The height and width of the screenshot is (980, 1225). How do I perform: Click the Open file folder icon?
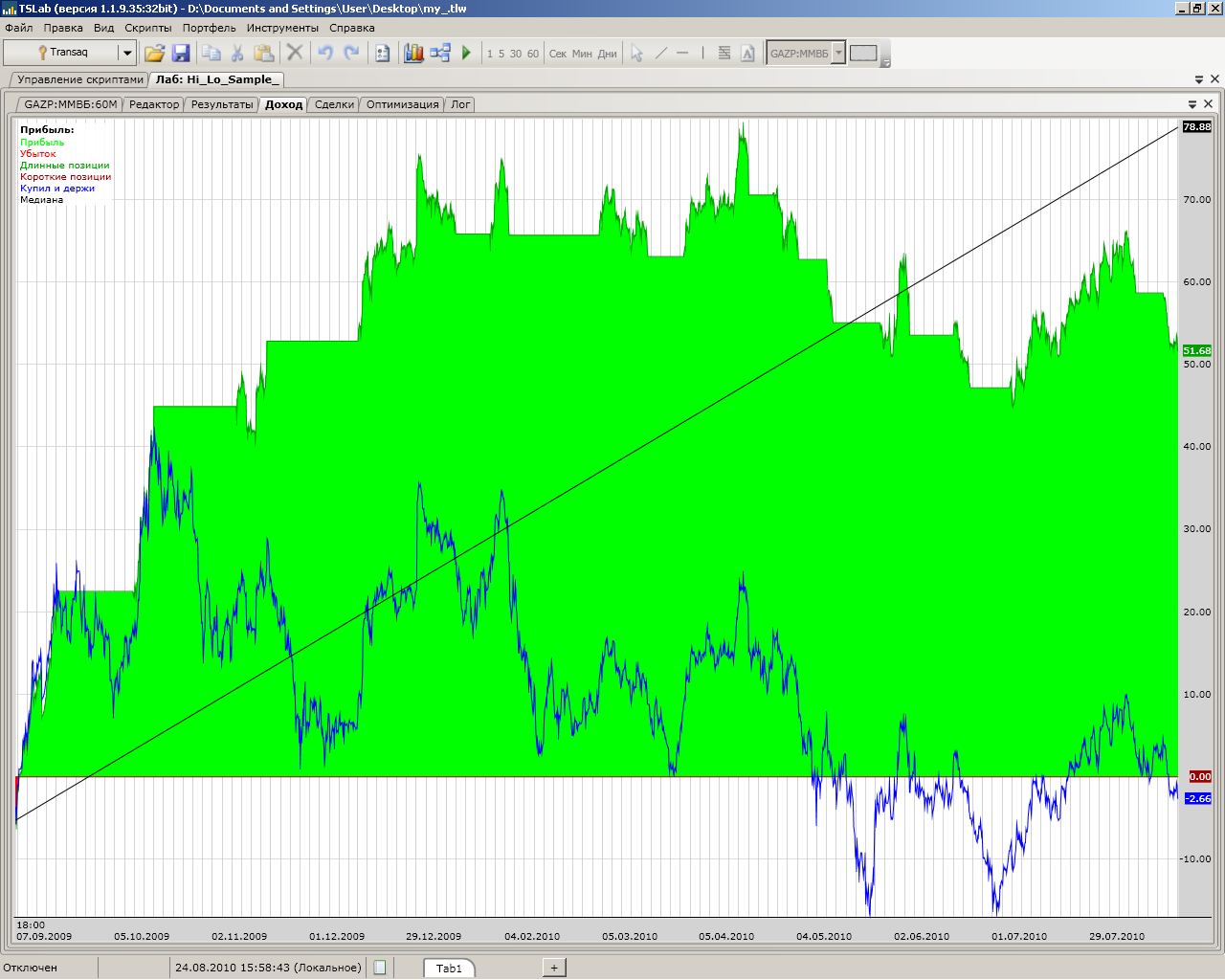pyautogui.click(x=154, y=53)
